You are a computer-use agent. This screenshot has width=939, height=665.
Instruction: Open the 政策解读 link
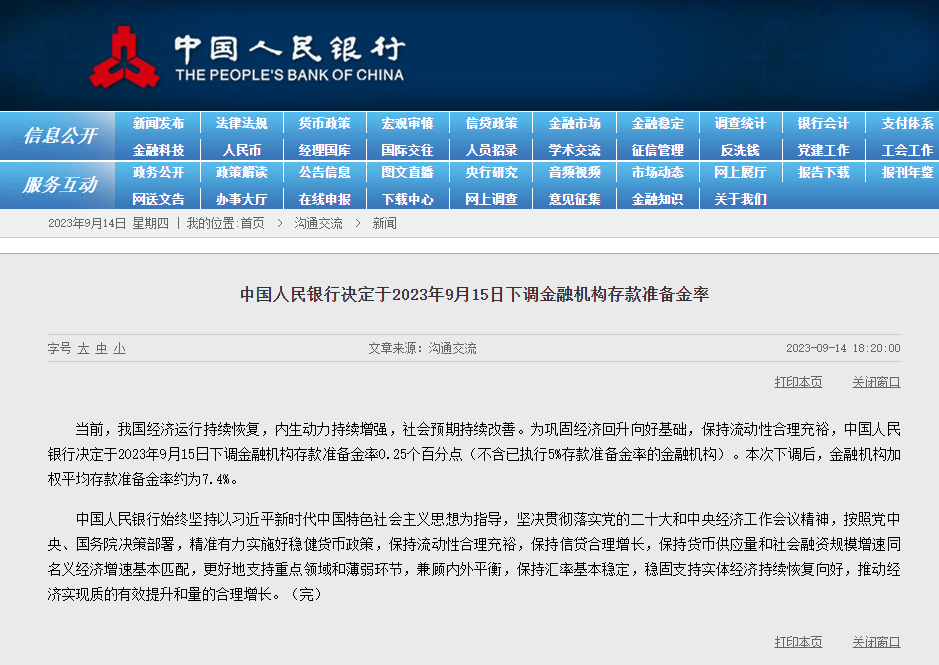click(241, 173)
